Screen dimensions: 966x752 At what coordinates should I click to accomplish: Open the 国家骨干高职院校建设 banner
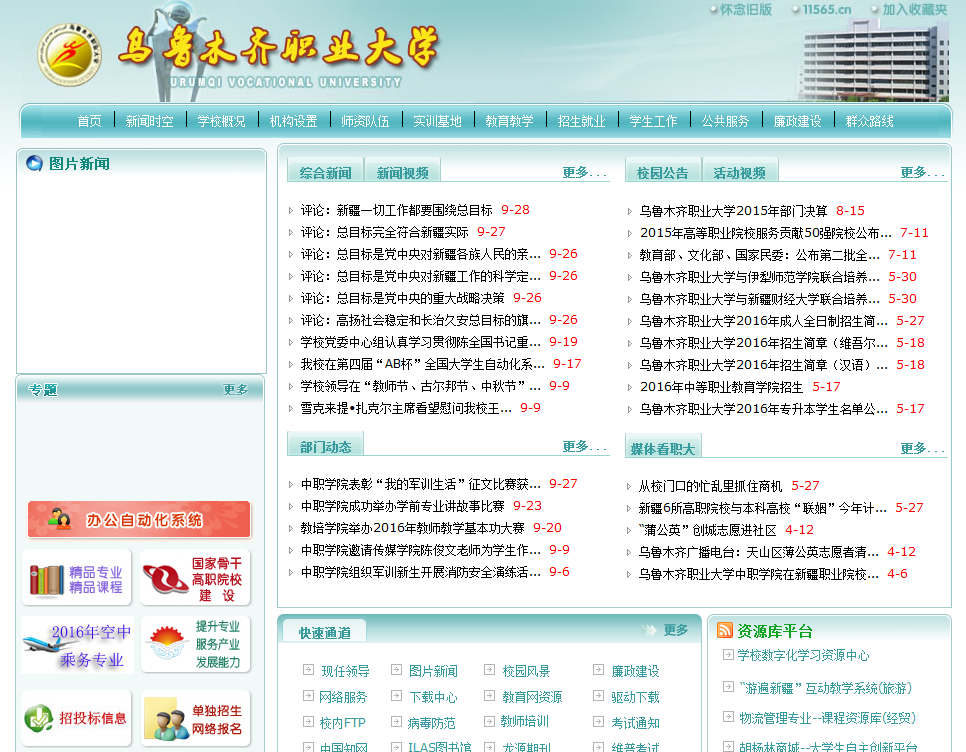pyautogui.click(x=195, y=578)
